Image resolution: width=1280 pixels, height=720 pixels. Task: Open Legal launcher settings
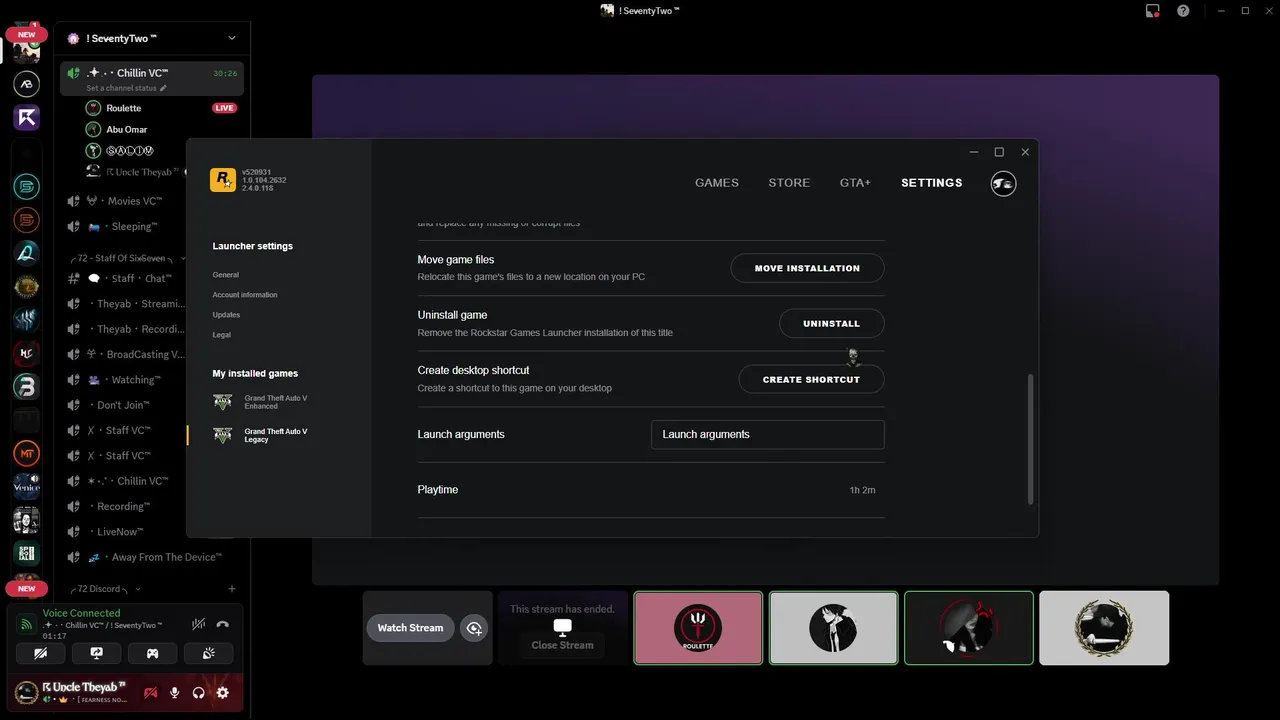222,335
